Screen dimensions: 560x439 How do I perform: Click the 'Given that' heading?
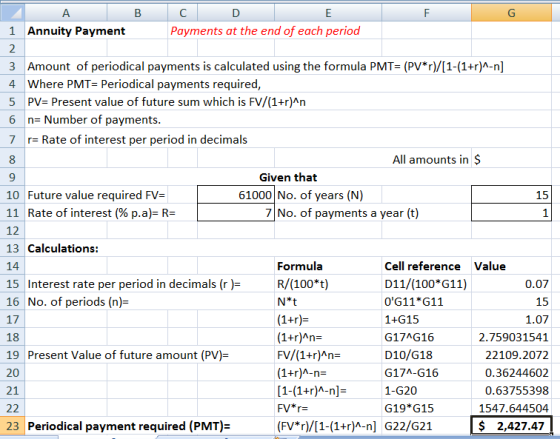point(288,177)
